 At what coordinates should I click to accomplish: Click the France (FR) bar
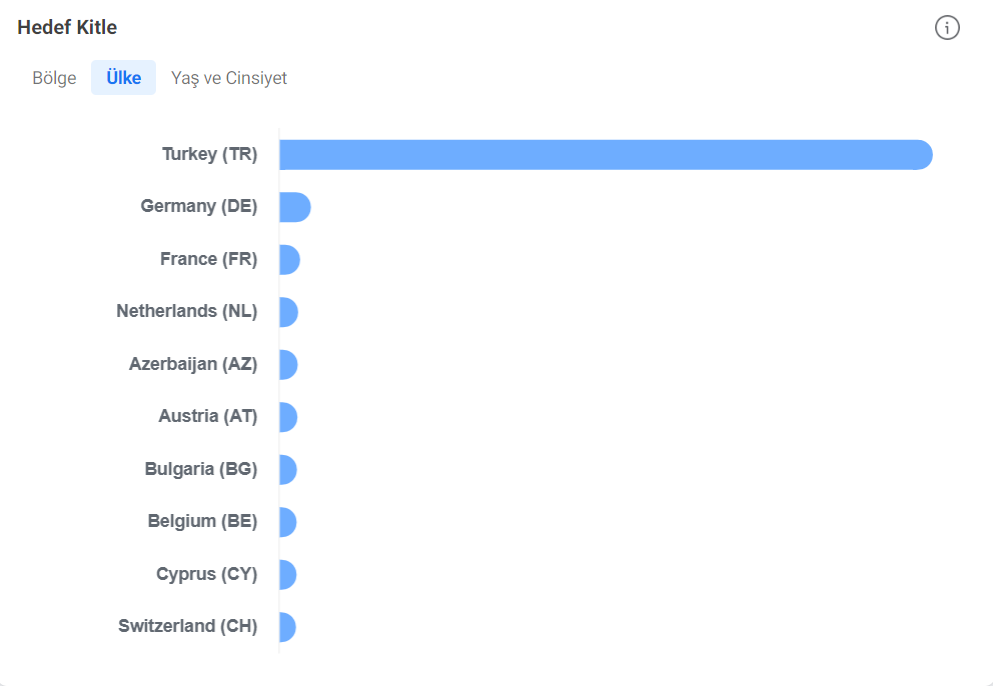point(289,260)
